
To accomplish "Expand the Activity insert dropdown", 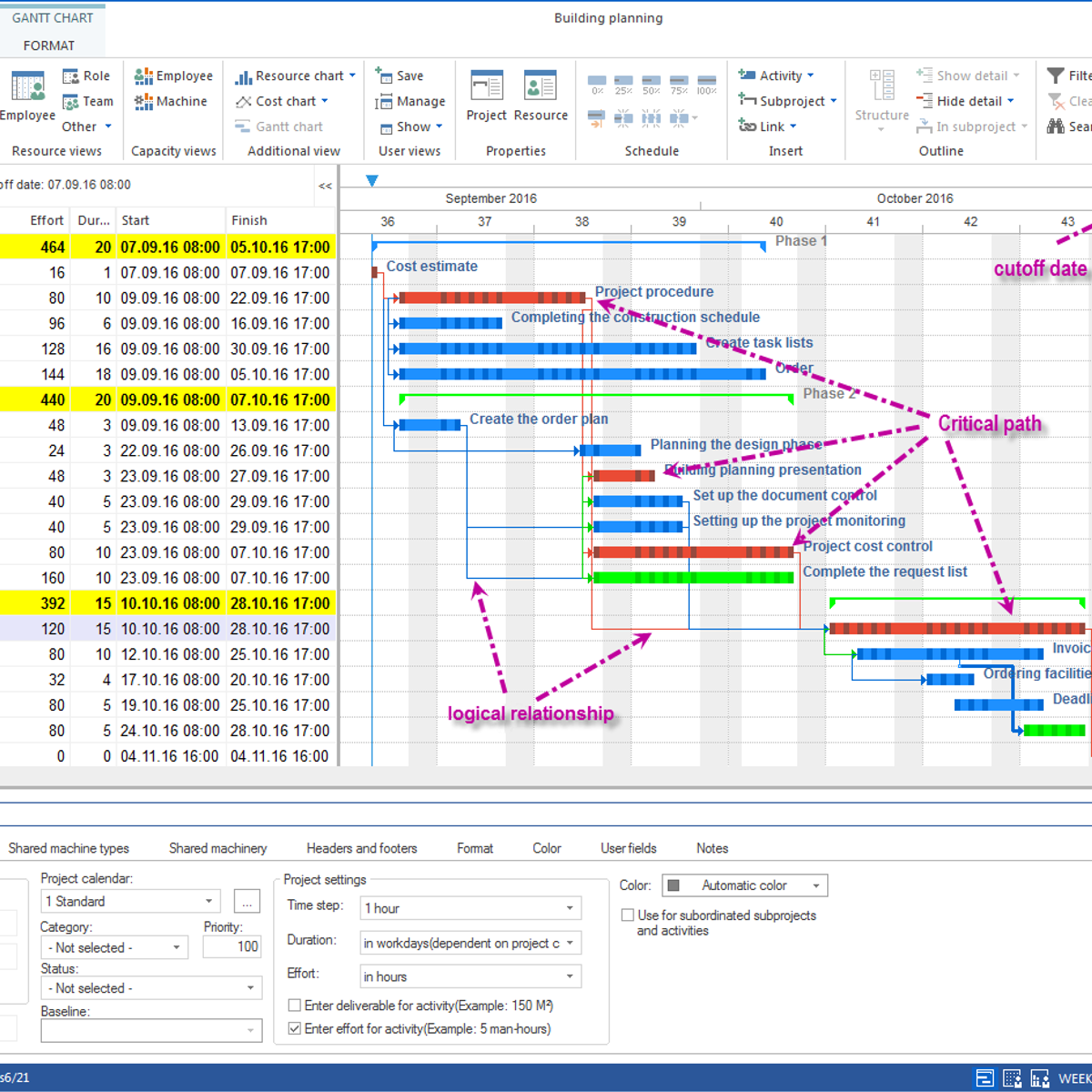I will pyautogui.click(x=808, y=76).
